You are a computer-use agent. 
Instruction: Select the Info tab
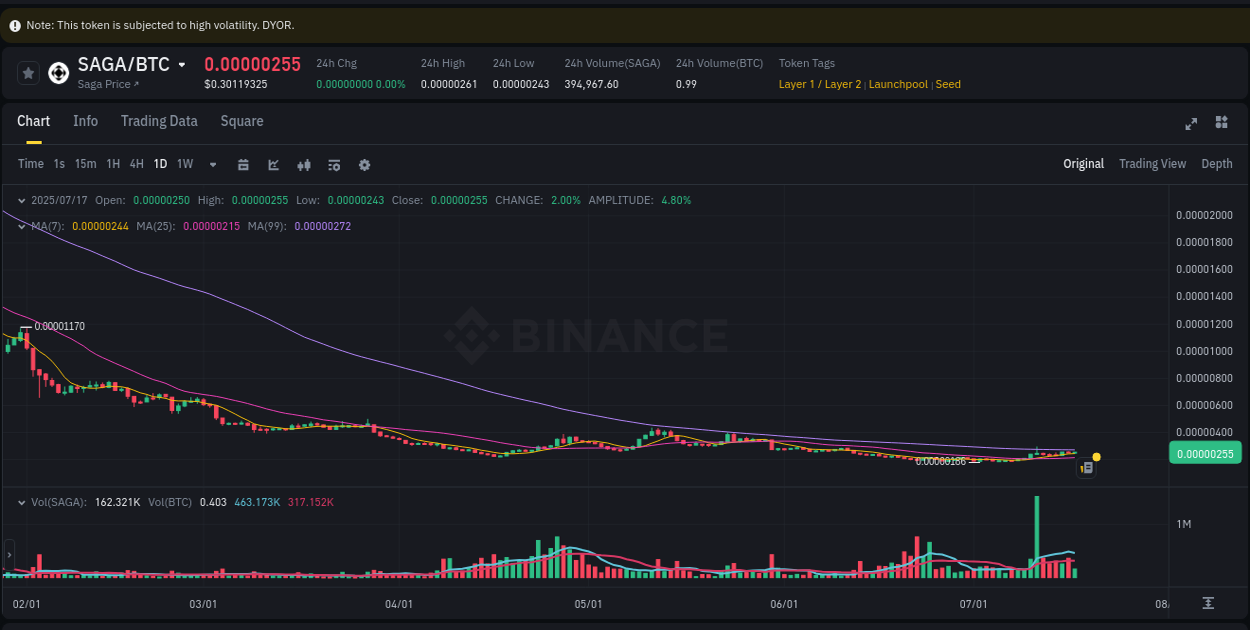(x=85, y=121)
